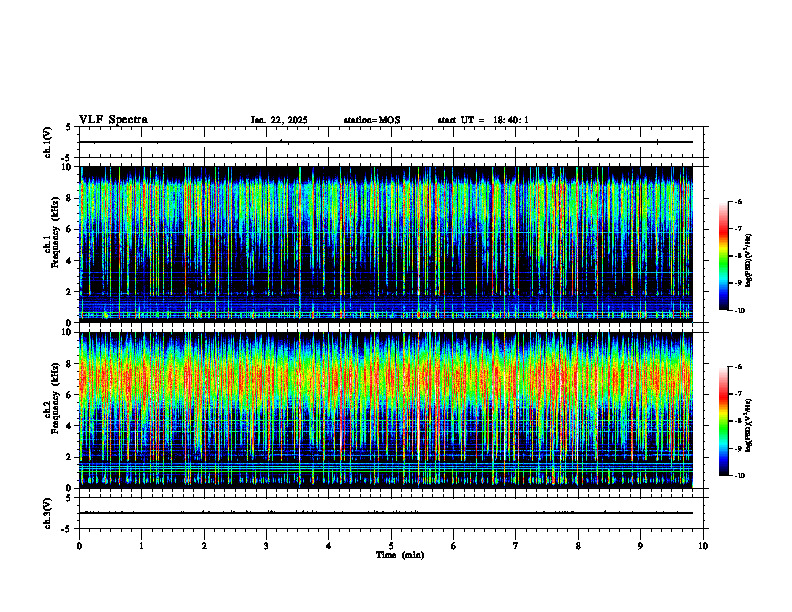Click the "VLF Spectra" plot title
The image size is (792, 612).
click(x=113, y=120)
